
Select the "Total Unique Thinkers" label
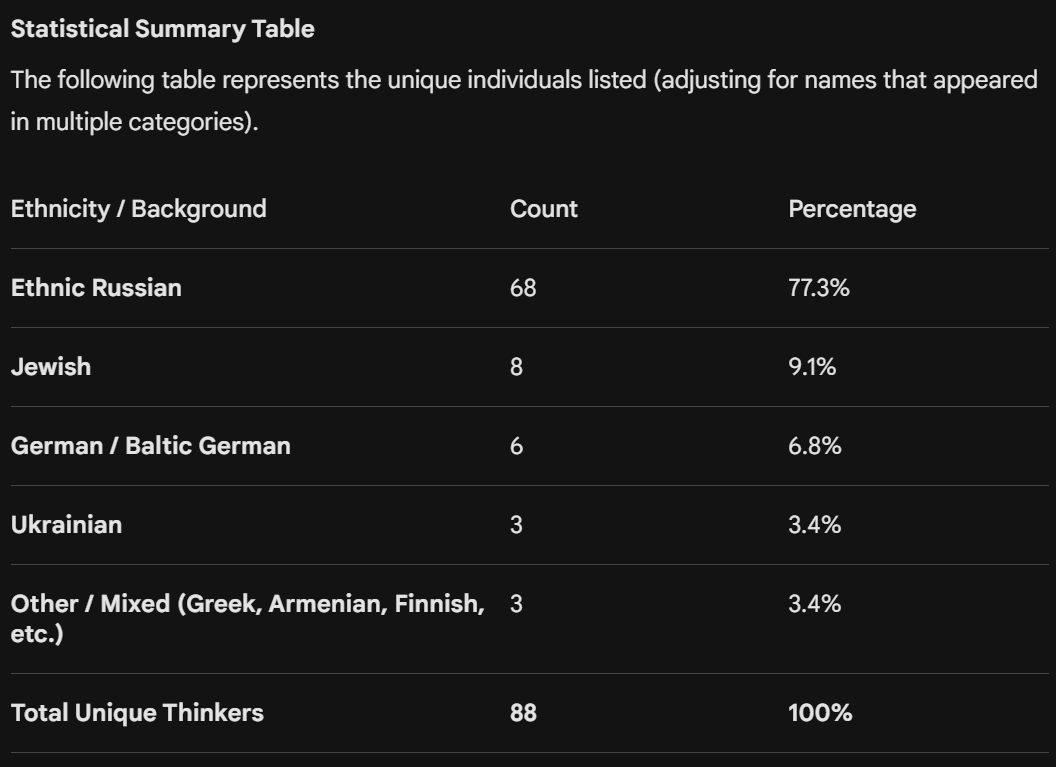137,713
